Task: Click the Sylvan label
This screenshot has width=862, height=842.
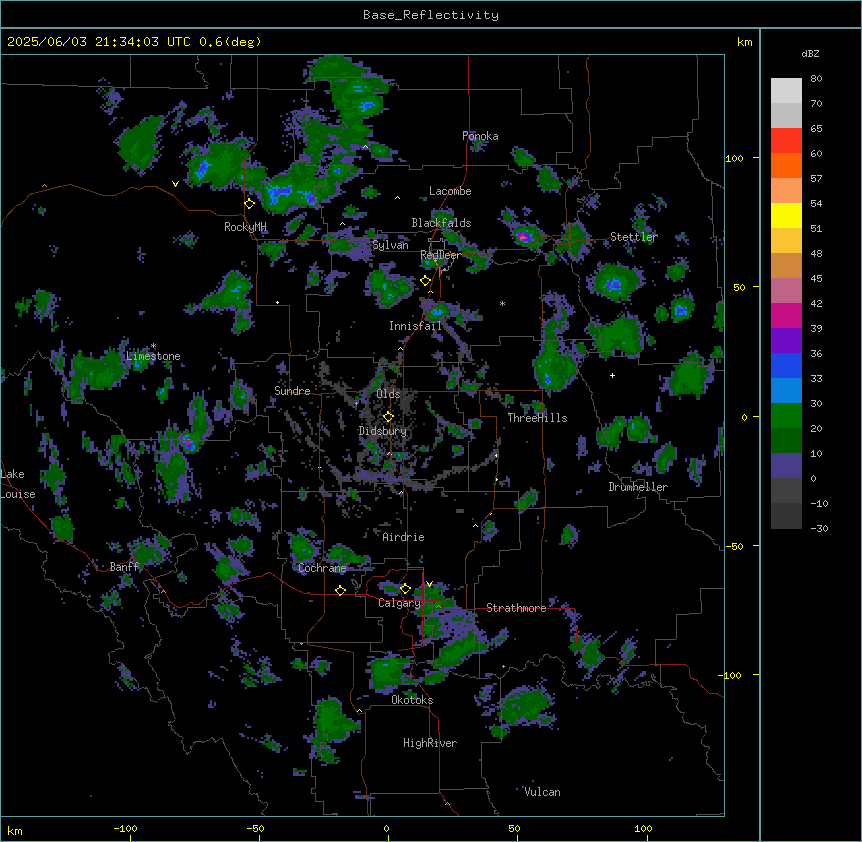Action: point(390,245)
